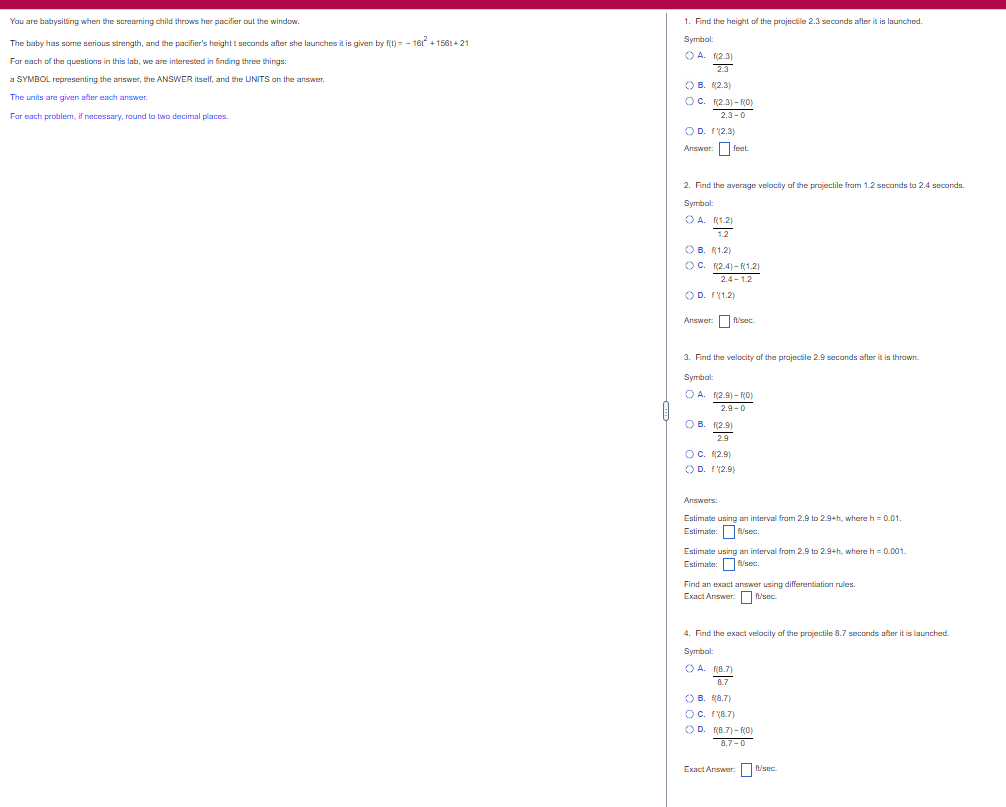The width and height of the screenshot is (1006, 807).
Task: Select average velocity option C for question 2
Action: point(688,265)
